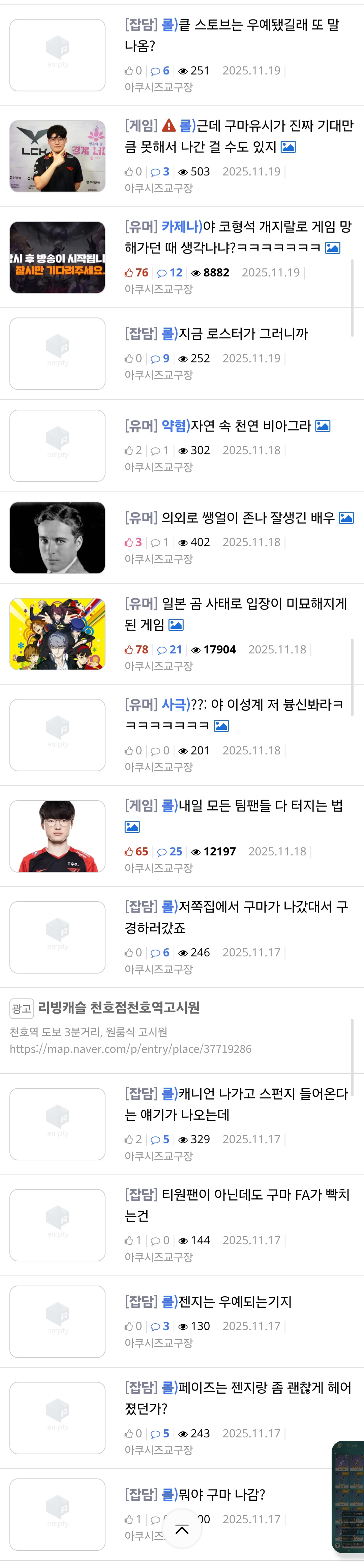Viewport: 364px width, 1568px height.
Task: Open the Charlie Chaplin portrait thumbnail
Action: pos(57,538)
